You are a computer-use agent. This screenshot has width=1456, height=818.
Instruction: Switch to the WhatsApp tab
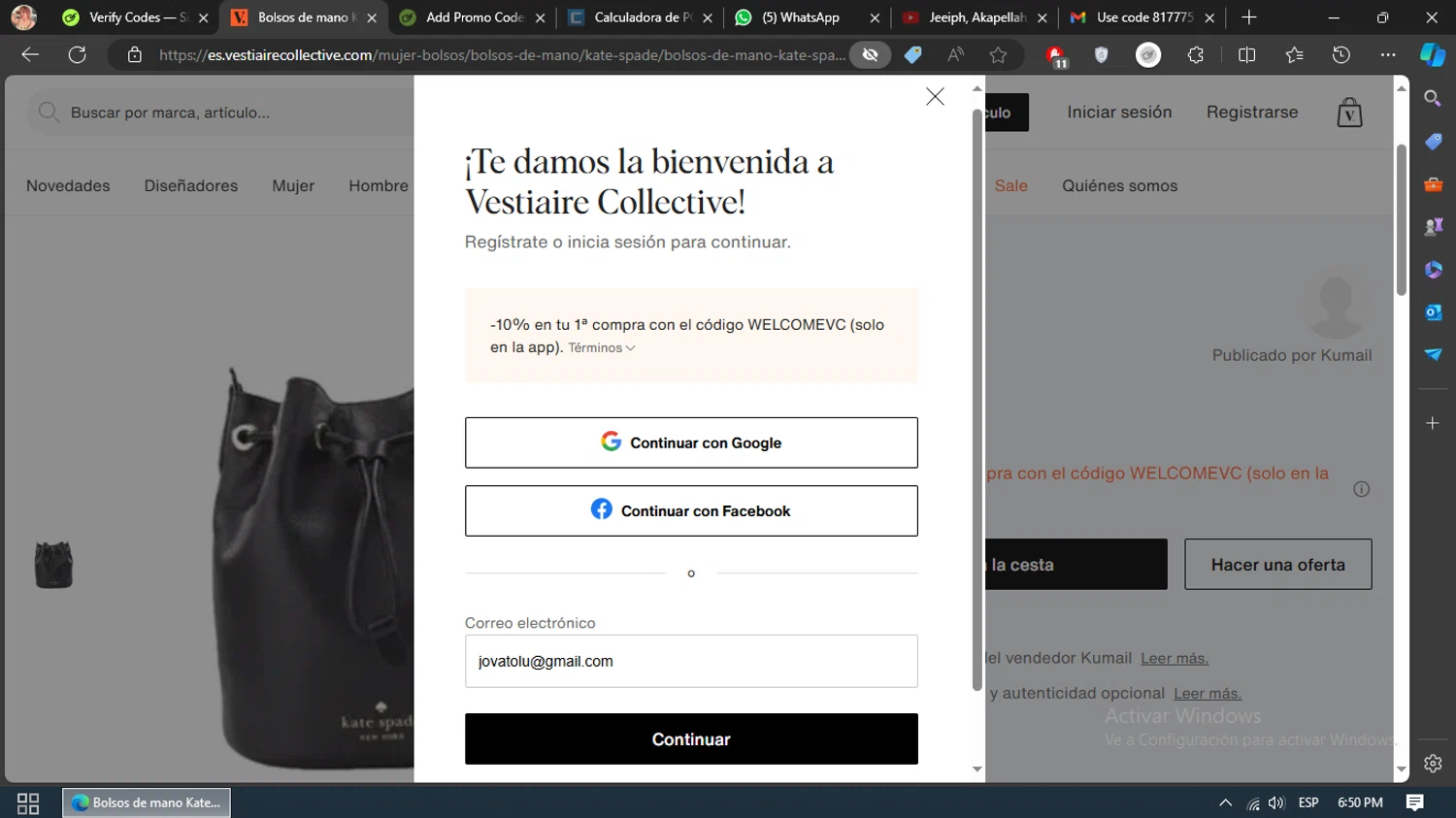pyautogui.click(x=808, y=17)
